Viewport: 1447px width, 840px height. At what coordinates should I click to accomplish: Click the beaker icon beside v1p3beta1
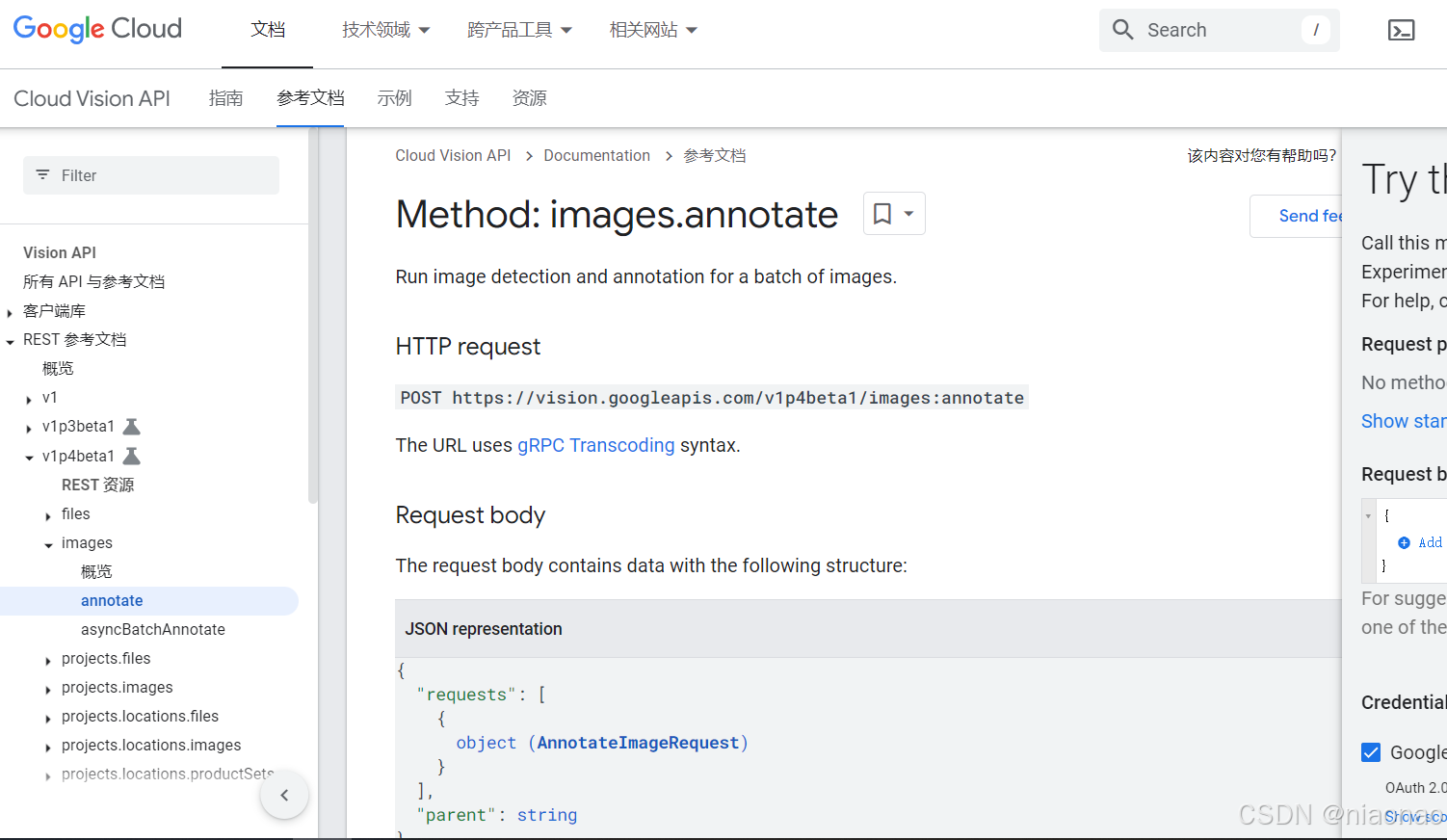(132, 427)
